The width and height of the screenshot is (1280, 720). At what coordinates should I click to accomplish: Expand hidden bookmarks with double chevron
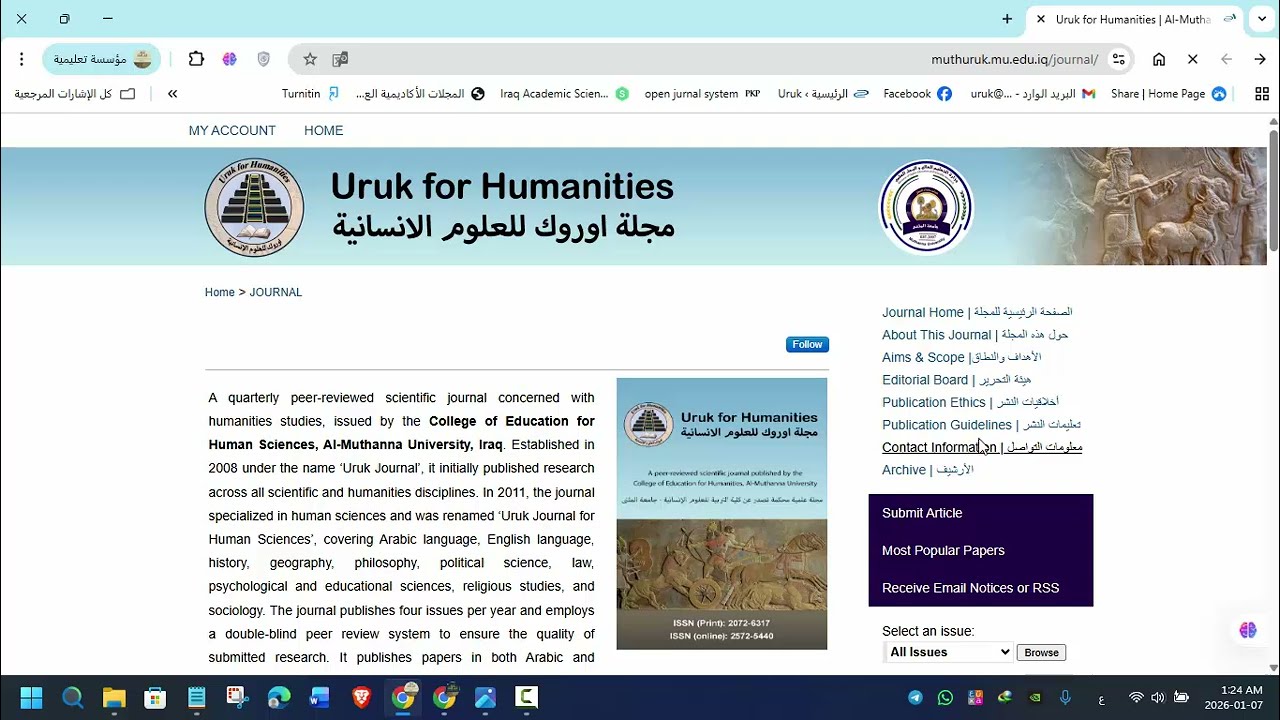173,94
